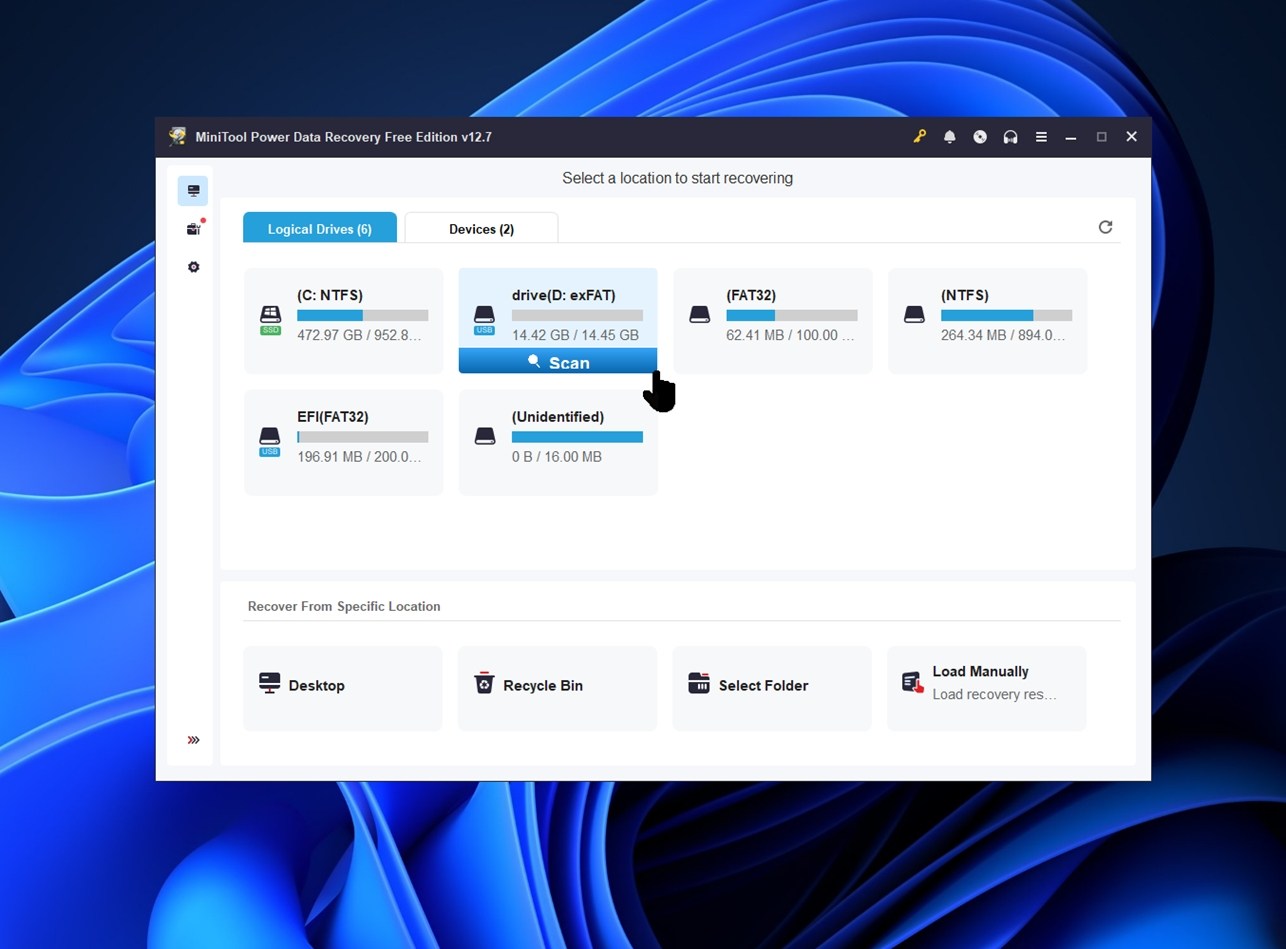Open the headphones support icon
The height and width of the screenshot is (949, 1286).
[1010, 137]
